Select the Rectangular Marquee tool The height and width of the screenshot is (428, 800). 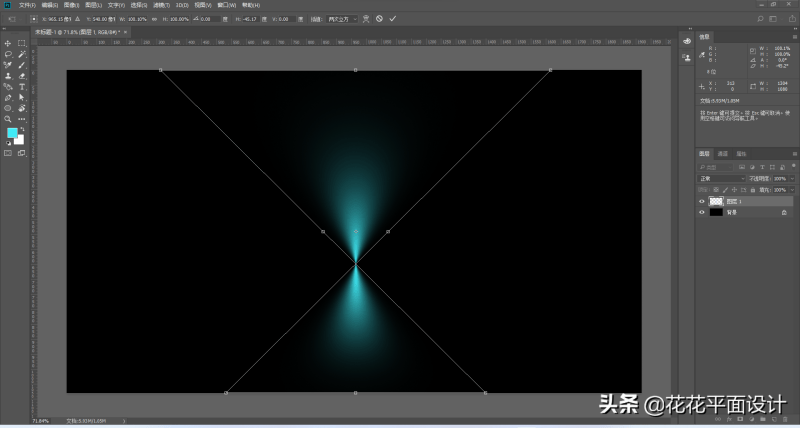(x=21, y=43)
